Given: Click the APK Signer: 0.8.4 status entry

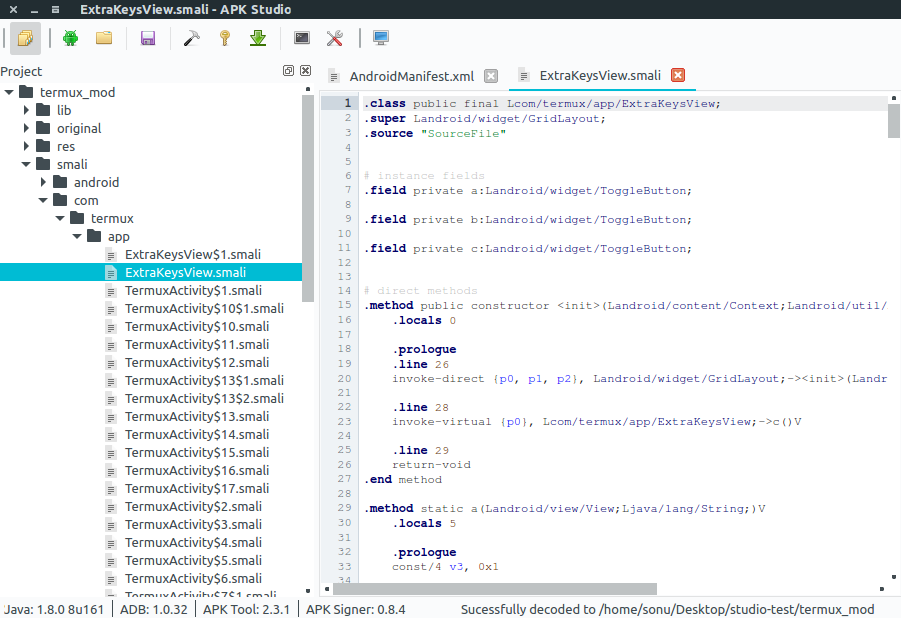Looking at the screenshot, I should [x=355, y=609].
